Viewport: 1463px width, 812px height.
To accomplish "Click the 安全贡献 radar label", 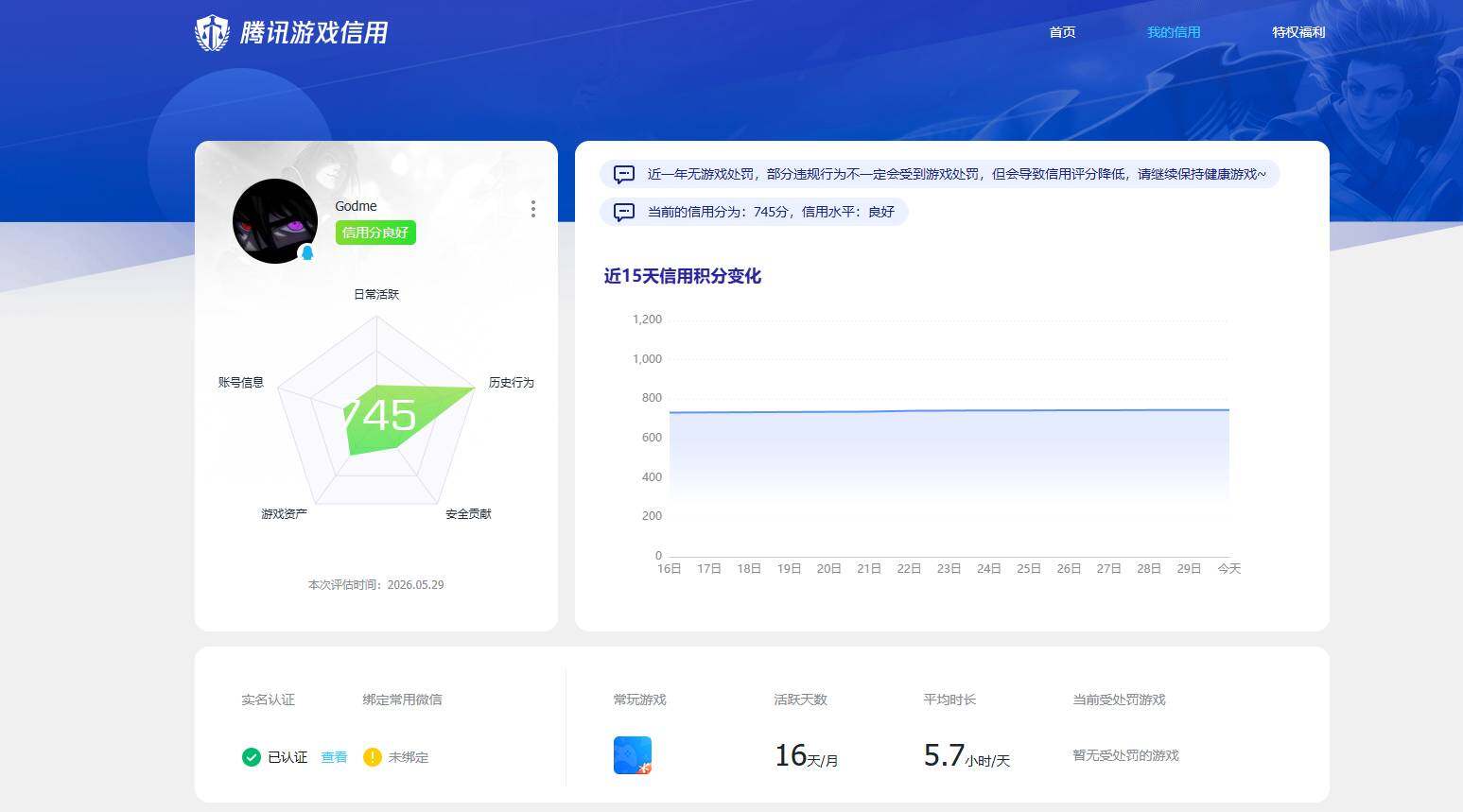I will 469,513.
